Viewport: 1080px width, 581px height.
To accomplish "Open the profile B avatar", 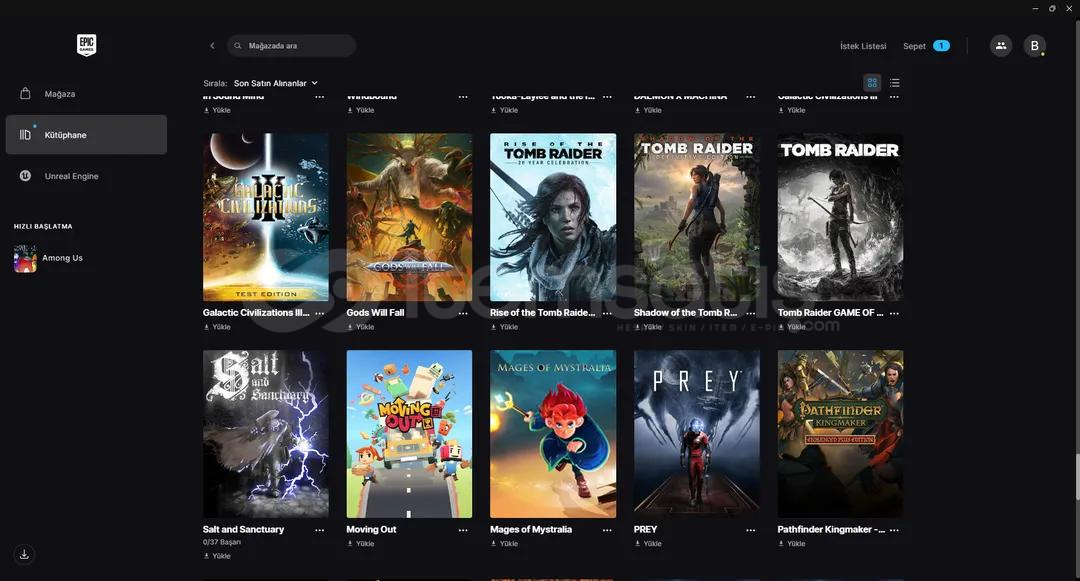I will point(1034,45).
